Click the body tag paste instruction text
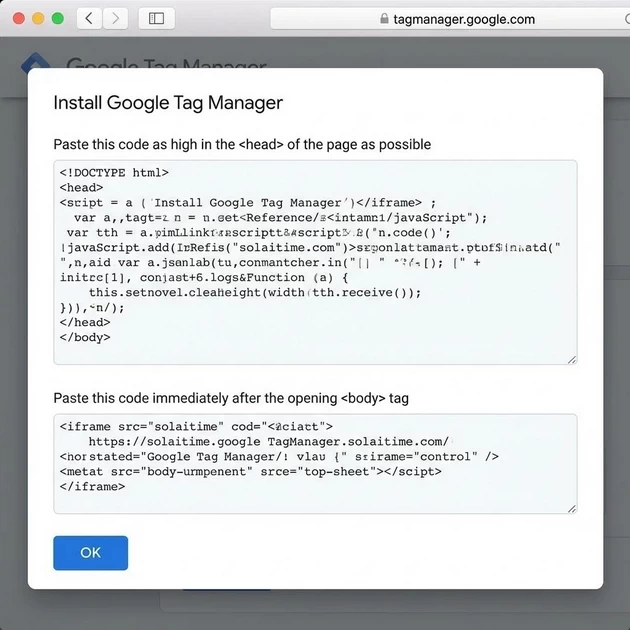630x630 pixels. 231,398
